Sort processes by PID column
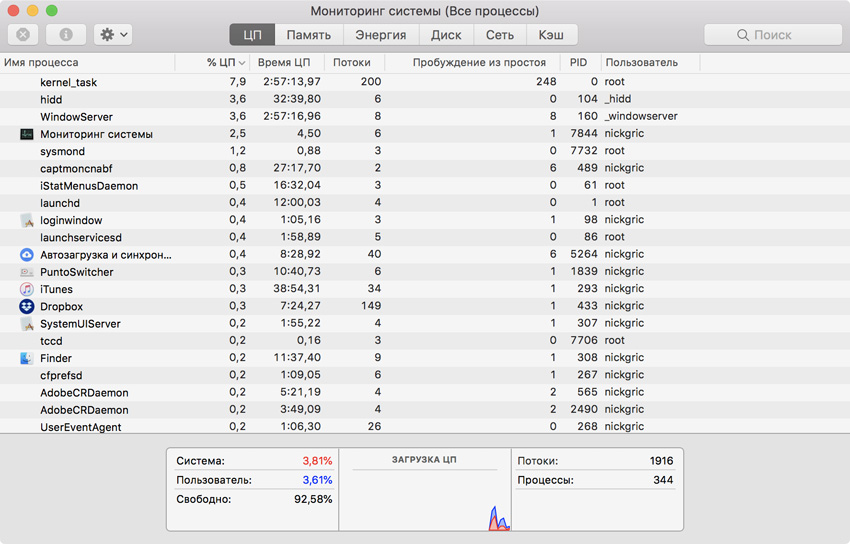Viewport: 850px width, 544px height. coord(578,62)
